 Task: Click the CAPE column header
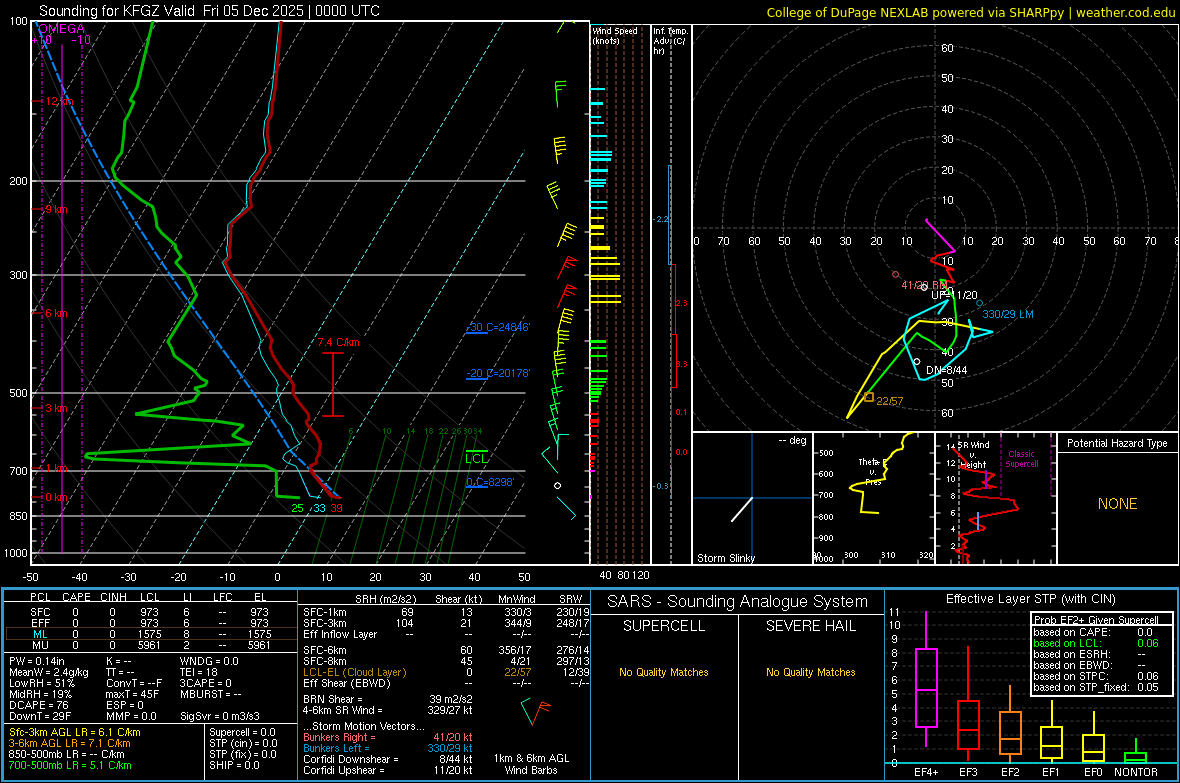[76, 597]
